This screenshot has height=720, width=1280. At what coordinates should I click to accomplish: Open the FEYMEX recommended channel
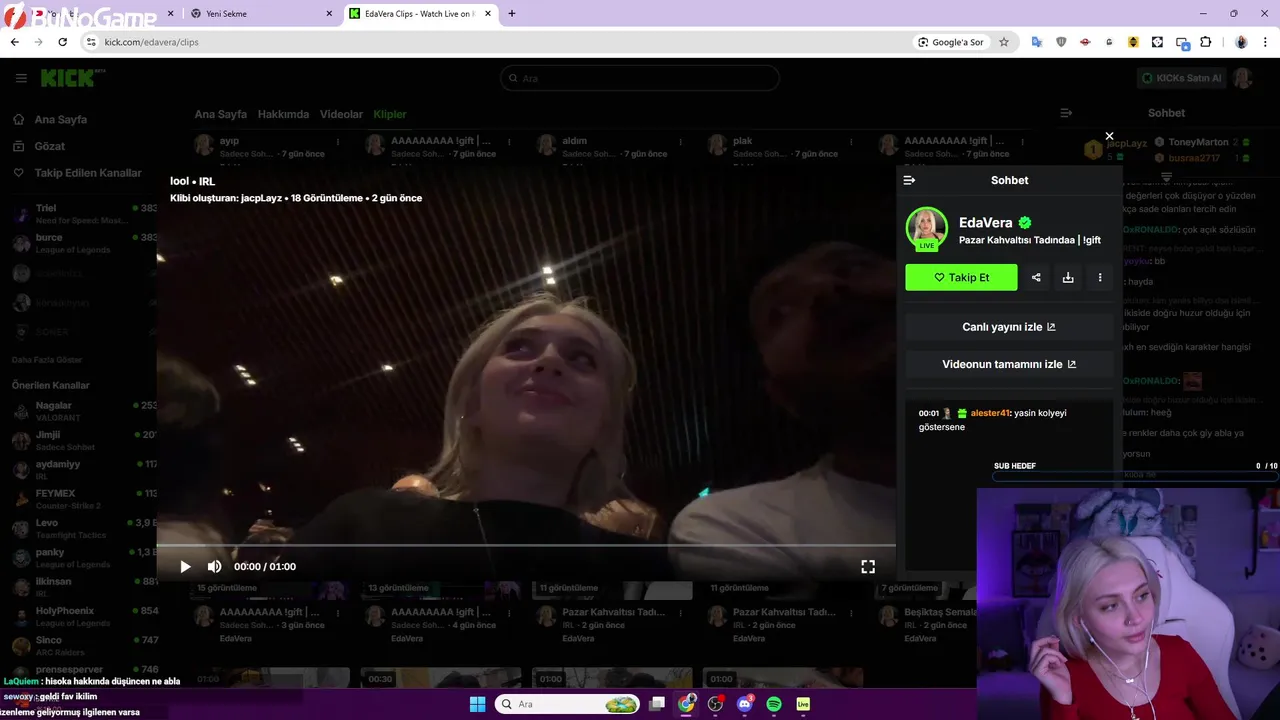(x=84, y=498)
